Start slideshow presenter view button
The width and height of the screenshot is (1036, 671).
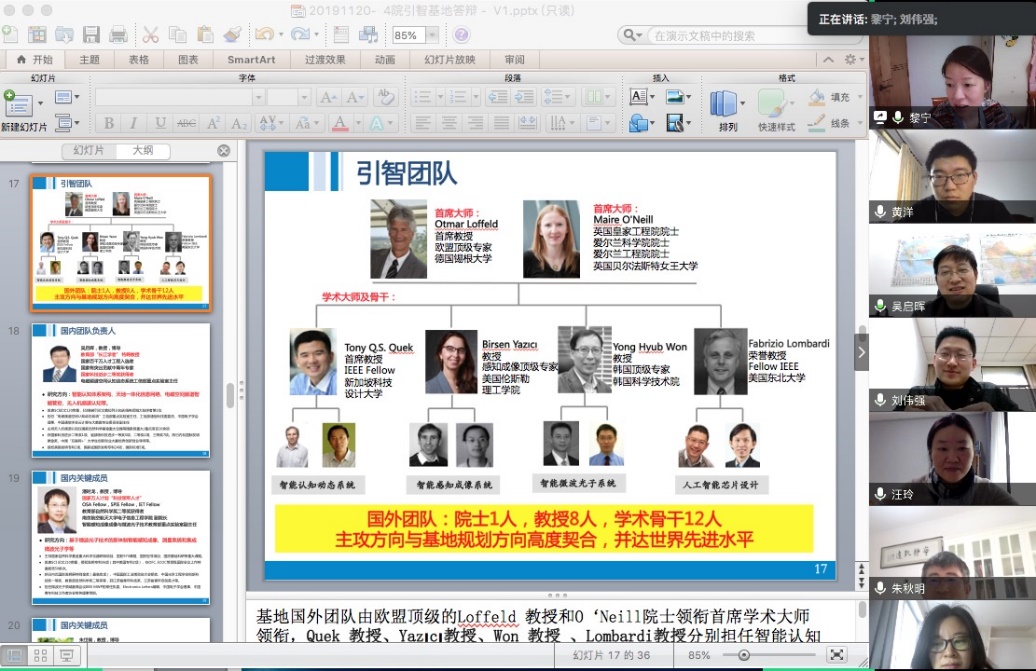(67, 656)
